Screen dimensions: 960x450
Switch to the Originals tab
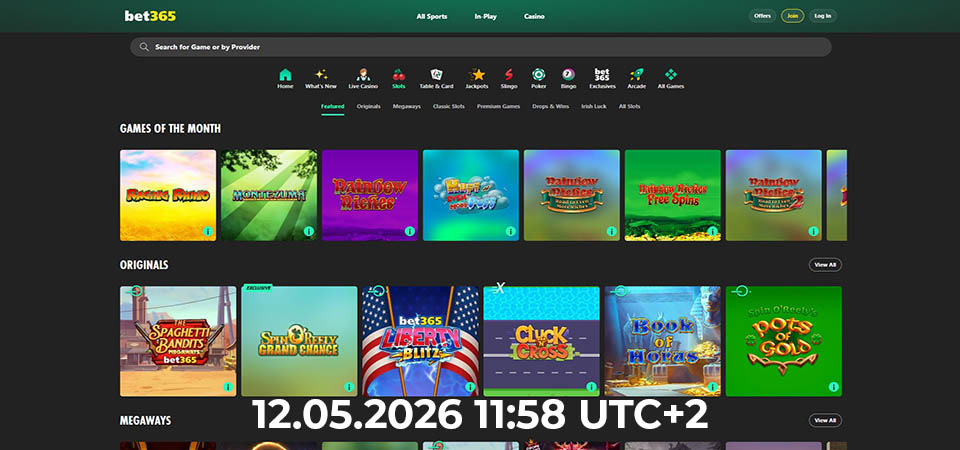click(369, 107)
